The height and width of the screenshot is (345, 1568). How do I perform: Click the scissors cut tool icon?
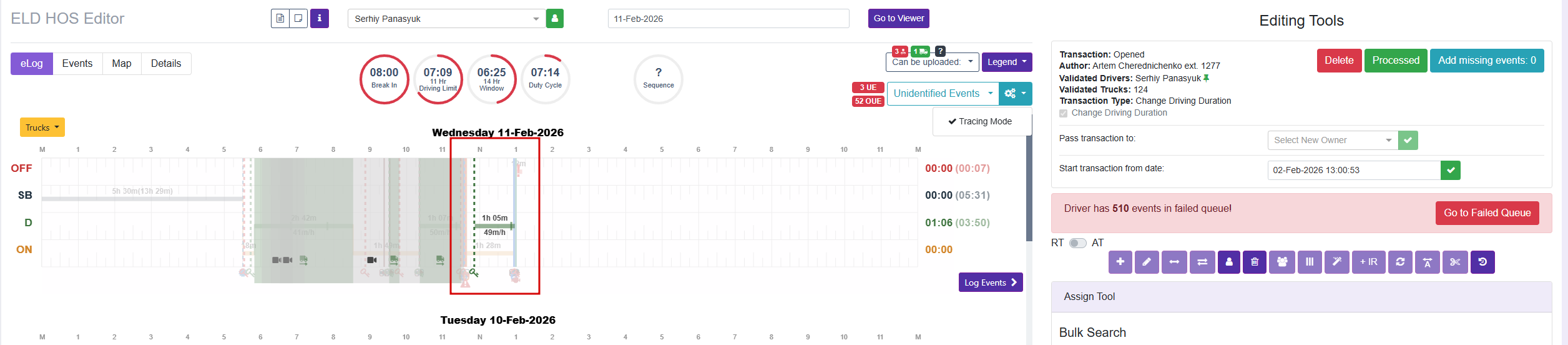tap(1455, 262)
